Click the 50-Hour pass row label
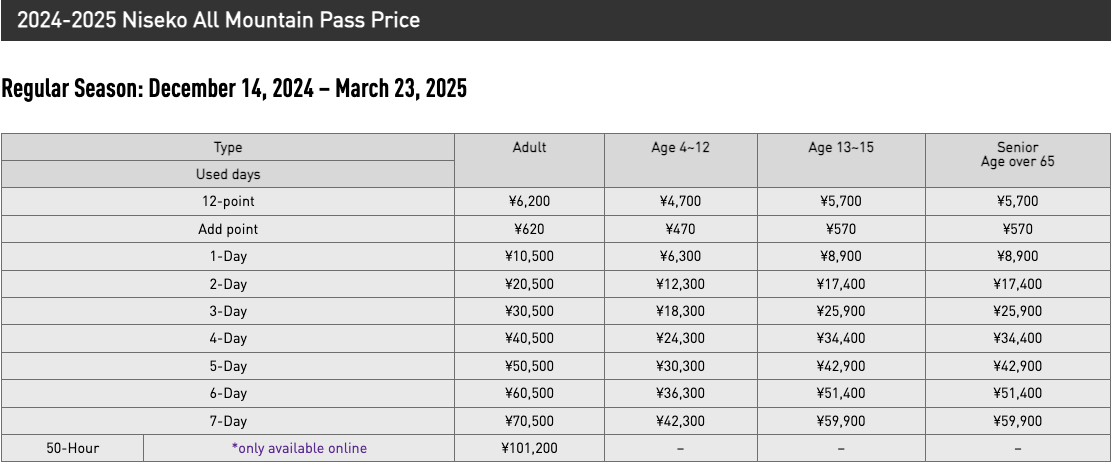1112x466 pixels. click(x=72, y=448)
